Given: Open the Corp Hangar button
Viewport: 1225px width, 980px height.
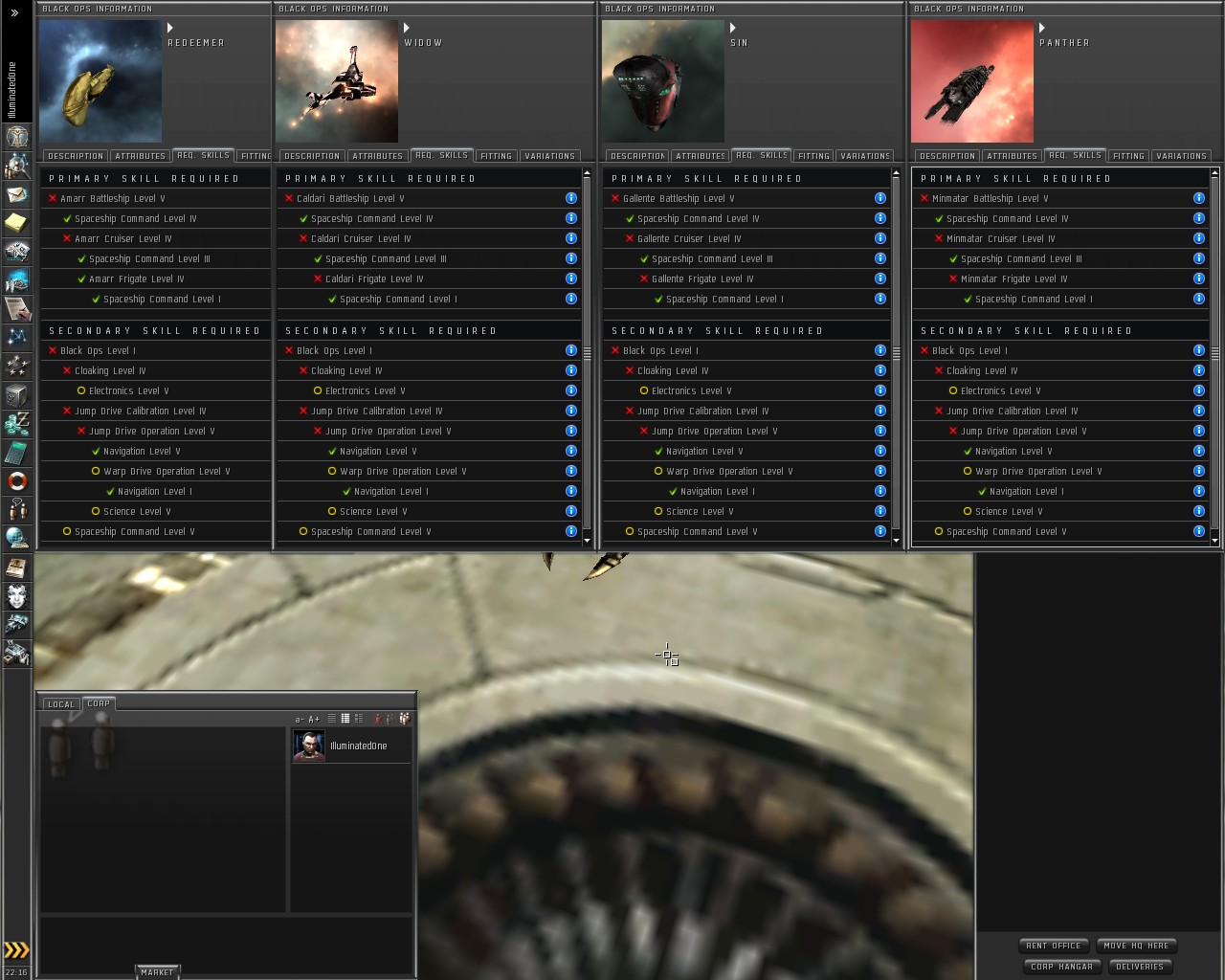Looking at the screenshot, I should coord(1061,967).
